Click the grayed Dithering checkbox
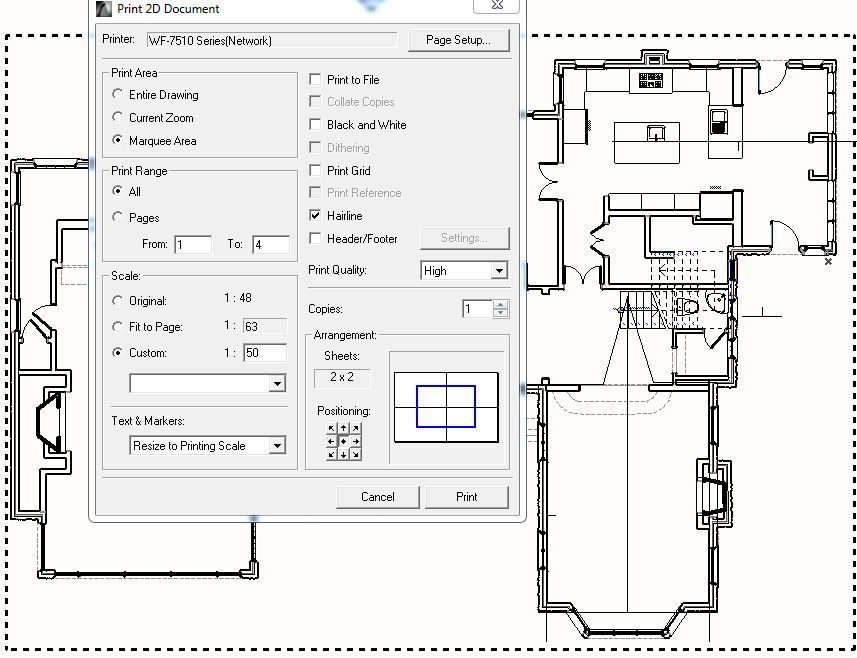The width and height of the screenshot is (857, 658). pos(315,147)
